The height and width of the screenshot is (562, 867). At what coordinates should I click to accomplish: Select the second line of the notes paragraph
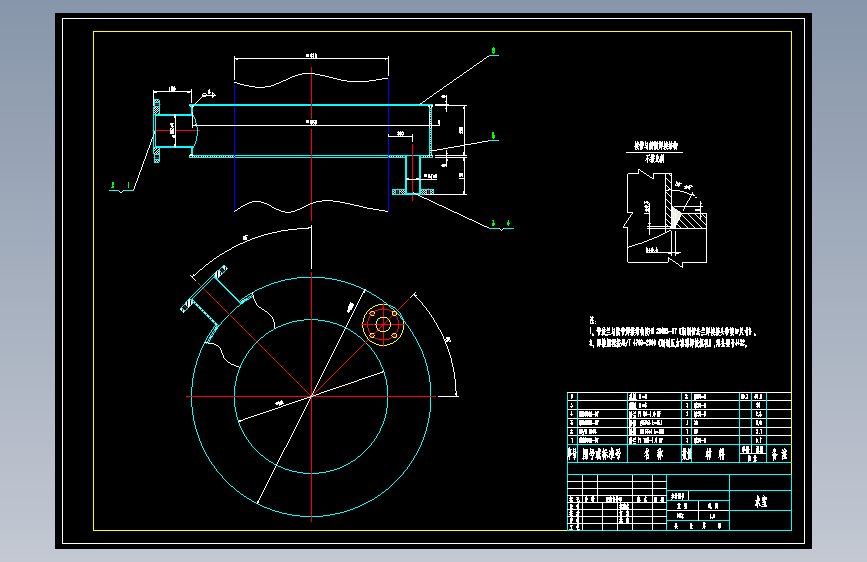(668, 344)
